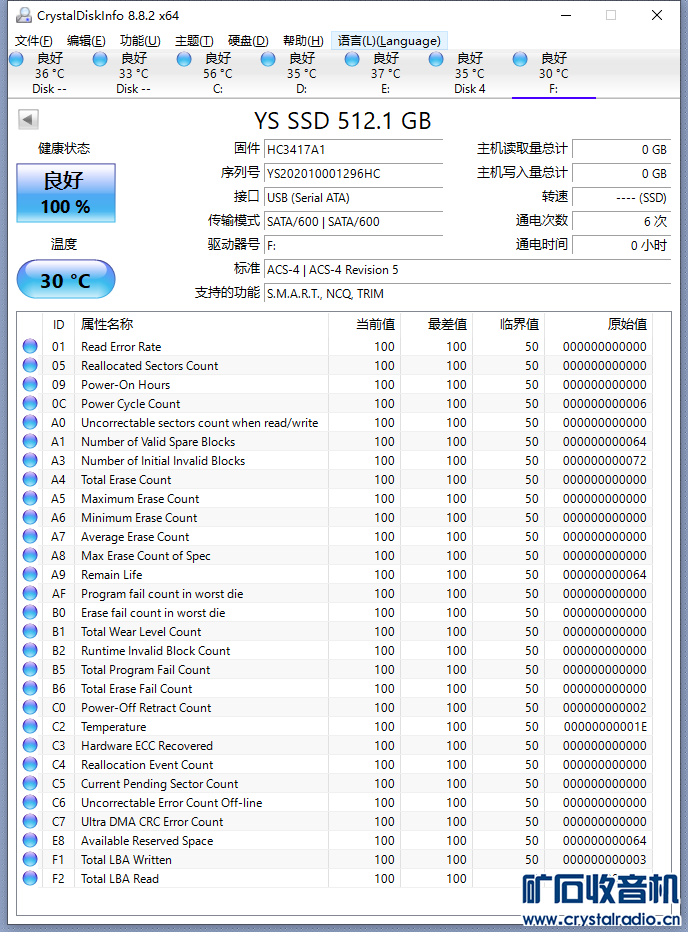The width and height of the screenshot is (688, 932).
Task: Click the status icon for Hardware ECC Recovered
Action: pyautogui.click(x=30, y=745)
